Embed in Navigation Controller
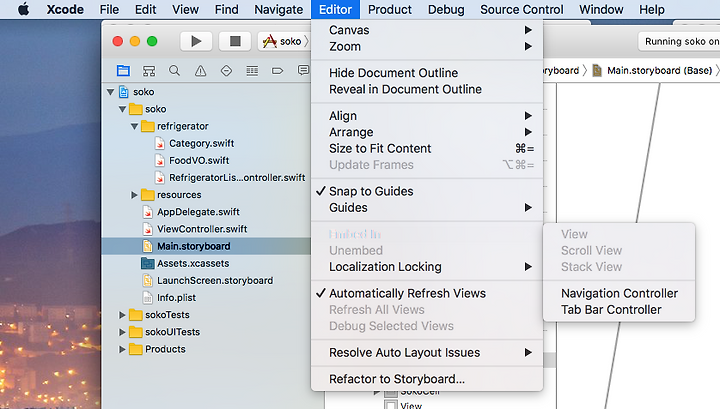 click(x=619, y=293)
